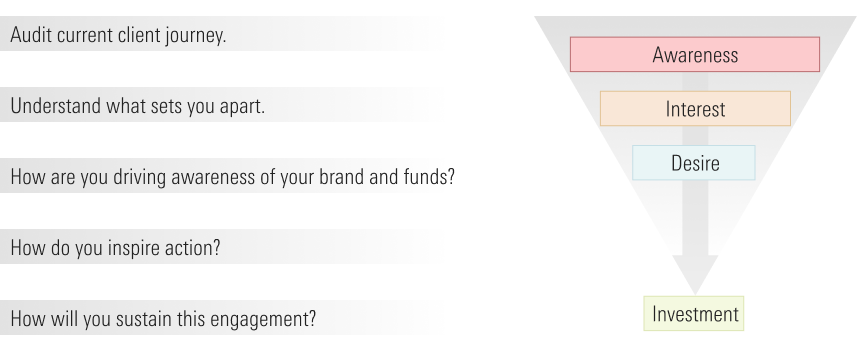The height and width of the screenshot is (364, 857).
Task: Click arrow segment between Interest and Desire
Action: click(695, 136)
